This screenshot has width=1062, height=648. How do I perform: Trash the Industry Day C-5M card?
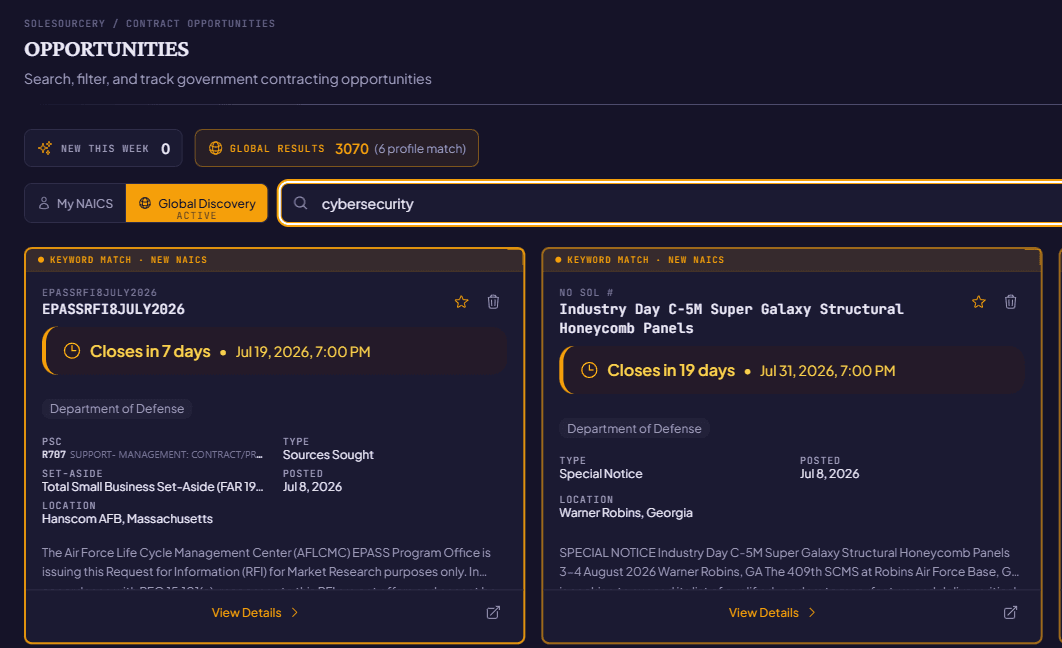(x=1011, y=302)
